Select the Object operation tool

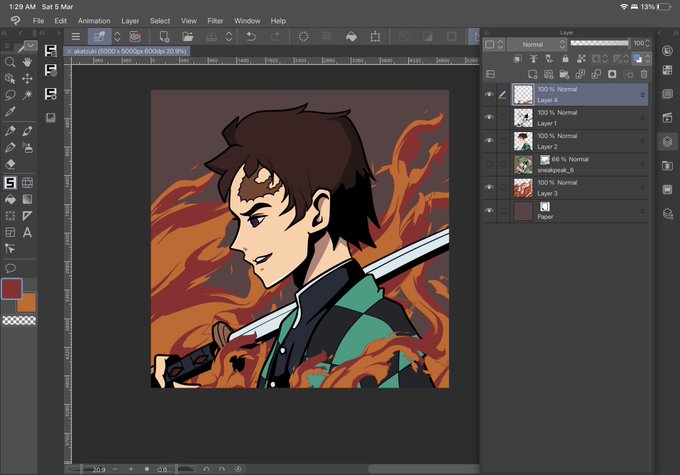coord(10,79)
